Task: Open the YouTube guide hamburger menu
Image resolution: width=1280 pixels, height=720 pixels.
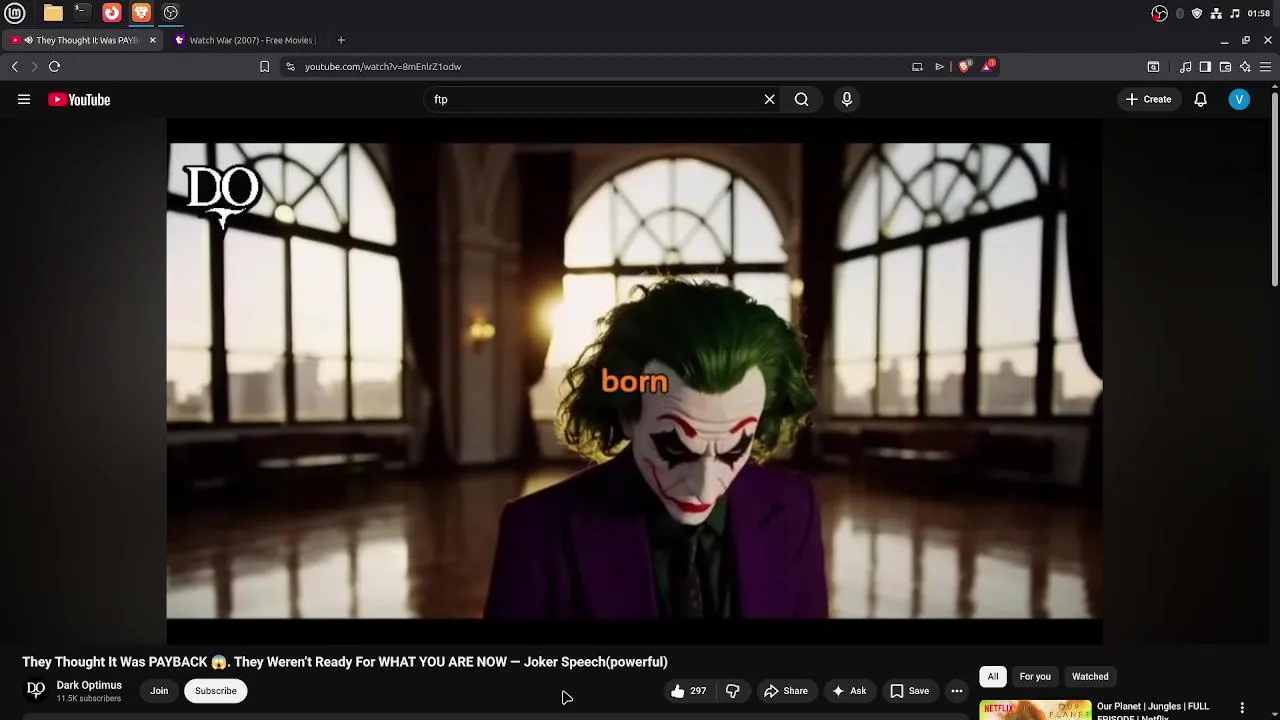Action: click(x=24, y=99)
